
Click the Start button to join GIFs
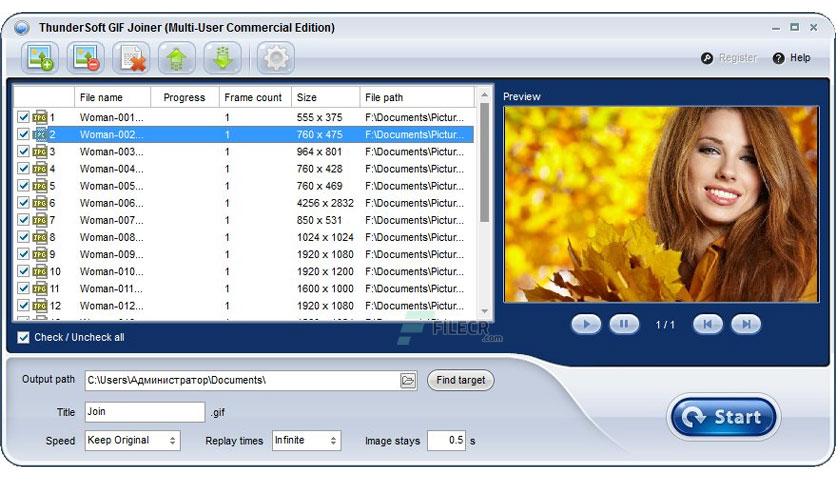(x=724, y=417)
